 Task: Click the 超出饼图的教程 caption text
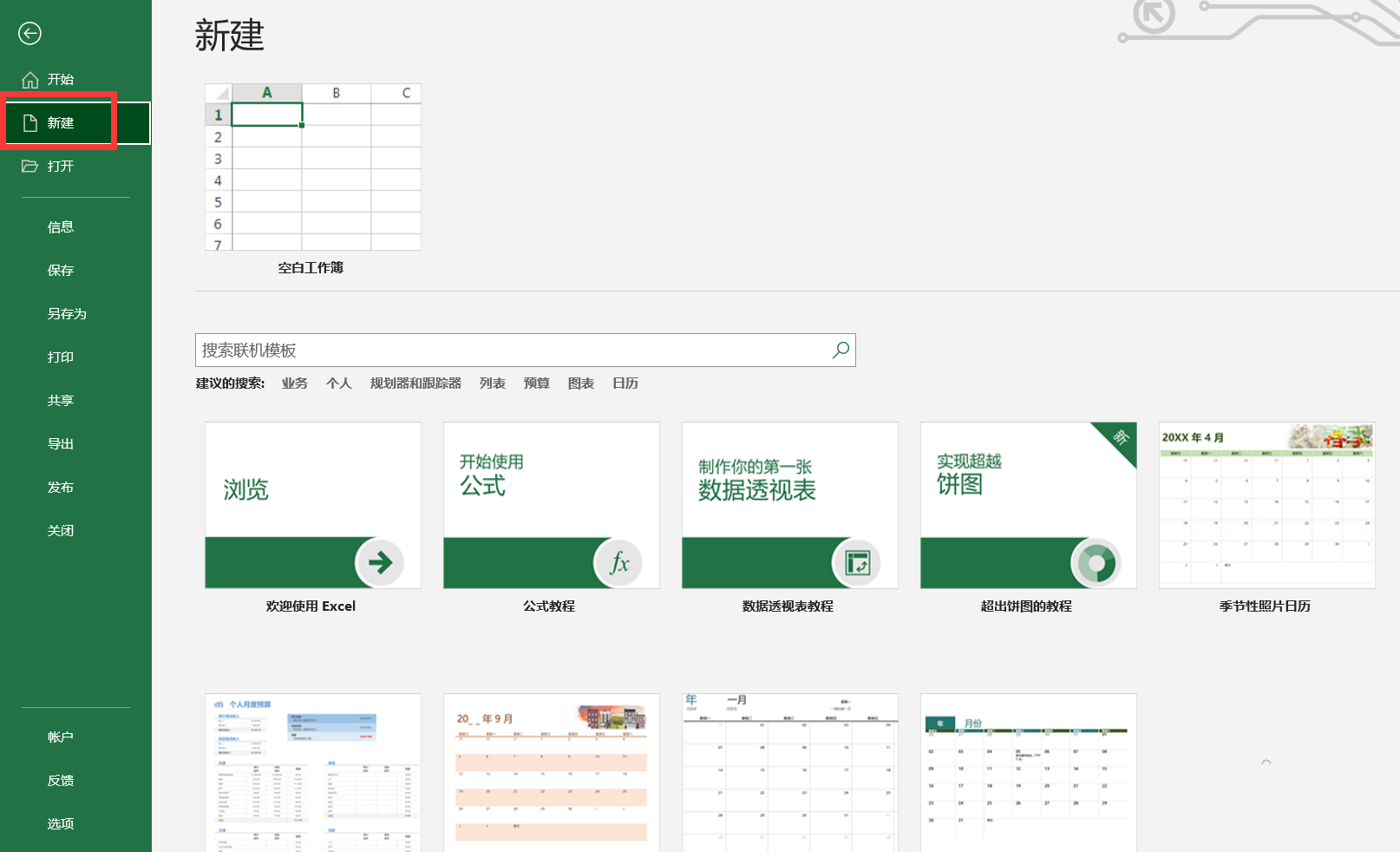pos(1026,606)
